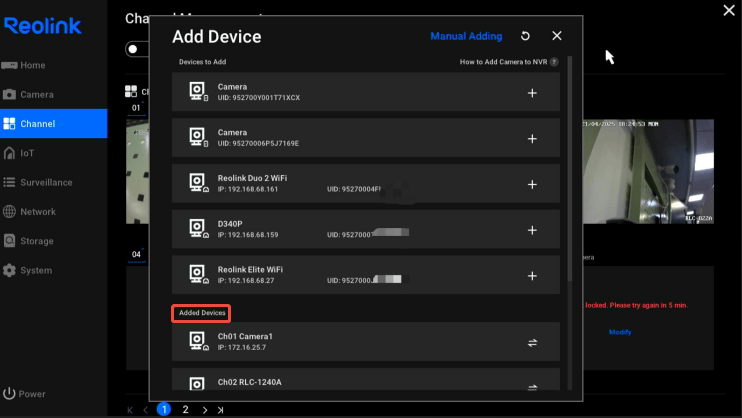Jump to last page
The width and height of the screenshot is (742, 418).
point(221,410)
